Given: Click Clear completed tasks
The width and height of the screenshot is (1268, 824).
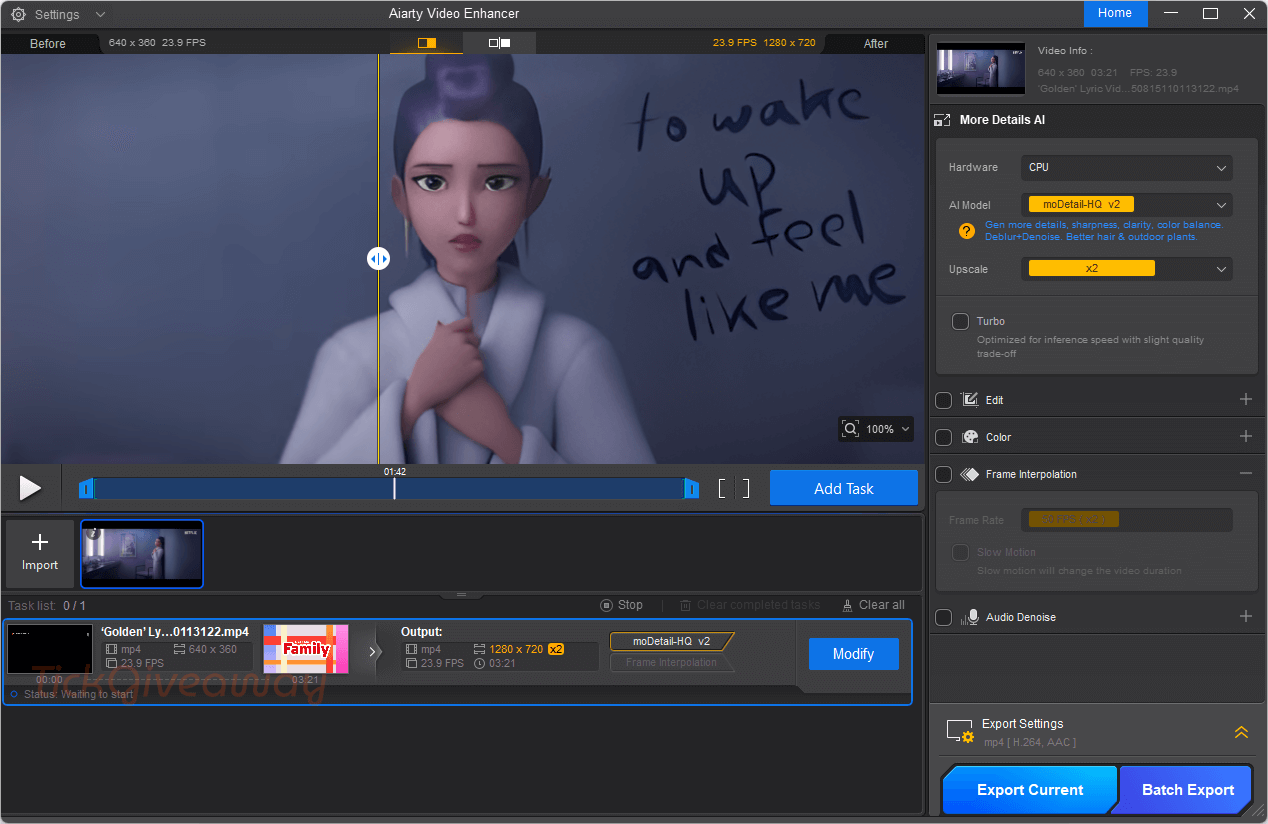Looking at the screenshot, I should pos(750,605).
